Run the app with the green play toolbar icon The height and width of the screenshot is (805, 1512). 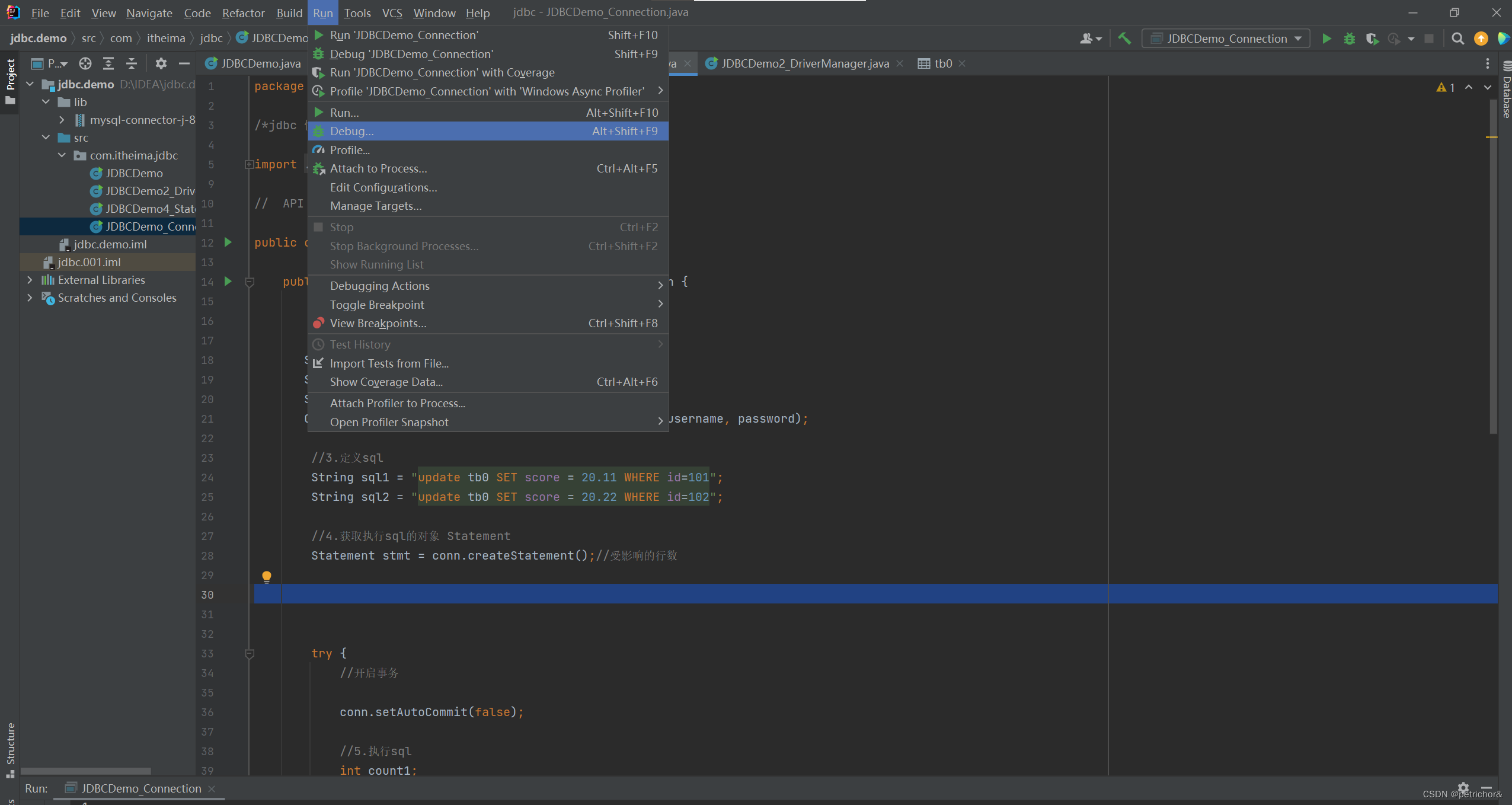tap(1328, 38)
